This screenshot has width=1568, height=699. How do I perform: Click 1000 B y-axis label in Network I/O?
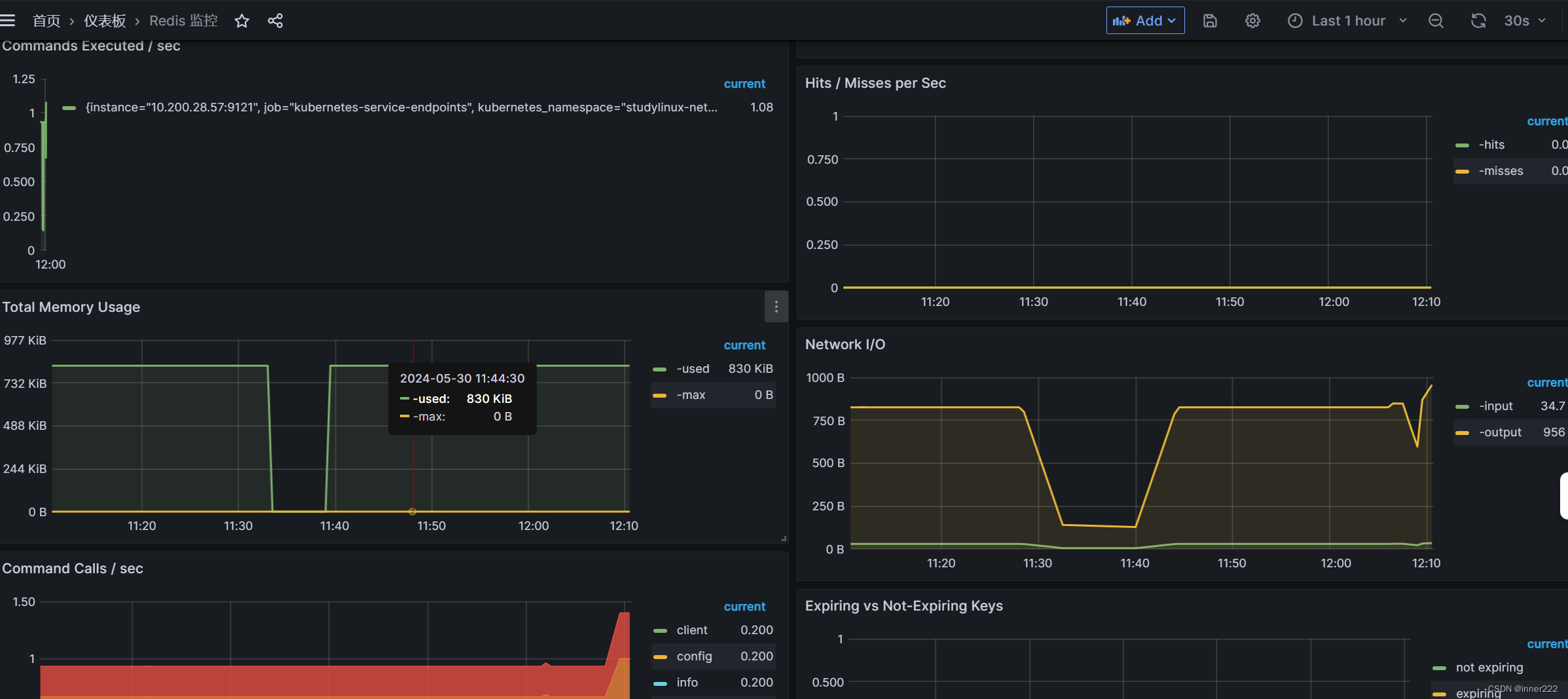(x=825, y=378)
